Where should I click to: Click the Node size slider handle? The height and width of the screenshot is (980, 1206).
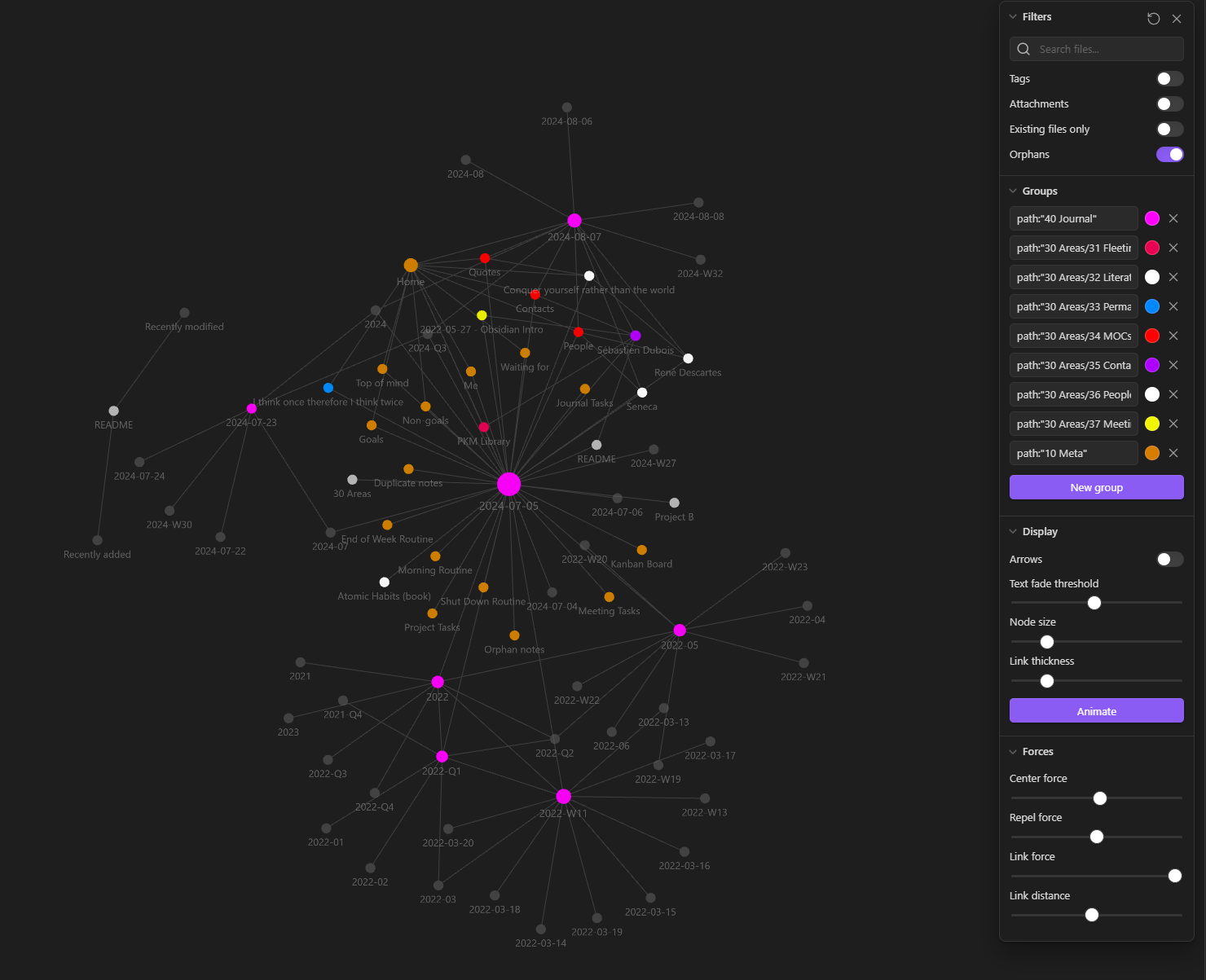1047,642
